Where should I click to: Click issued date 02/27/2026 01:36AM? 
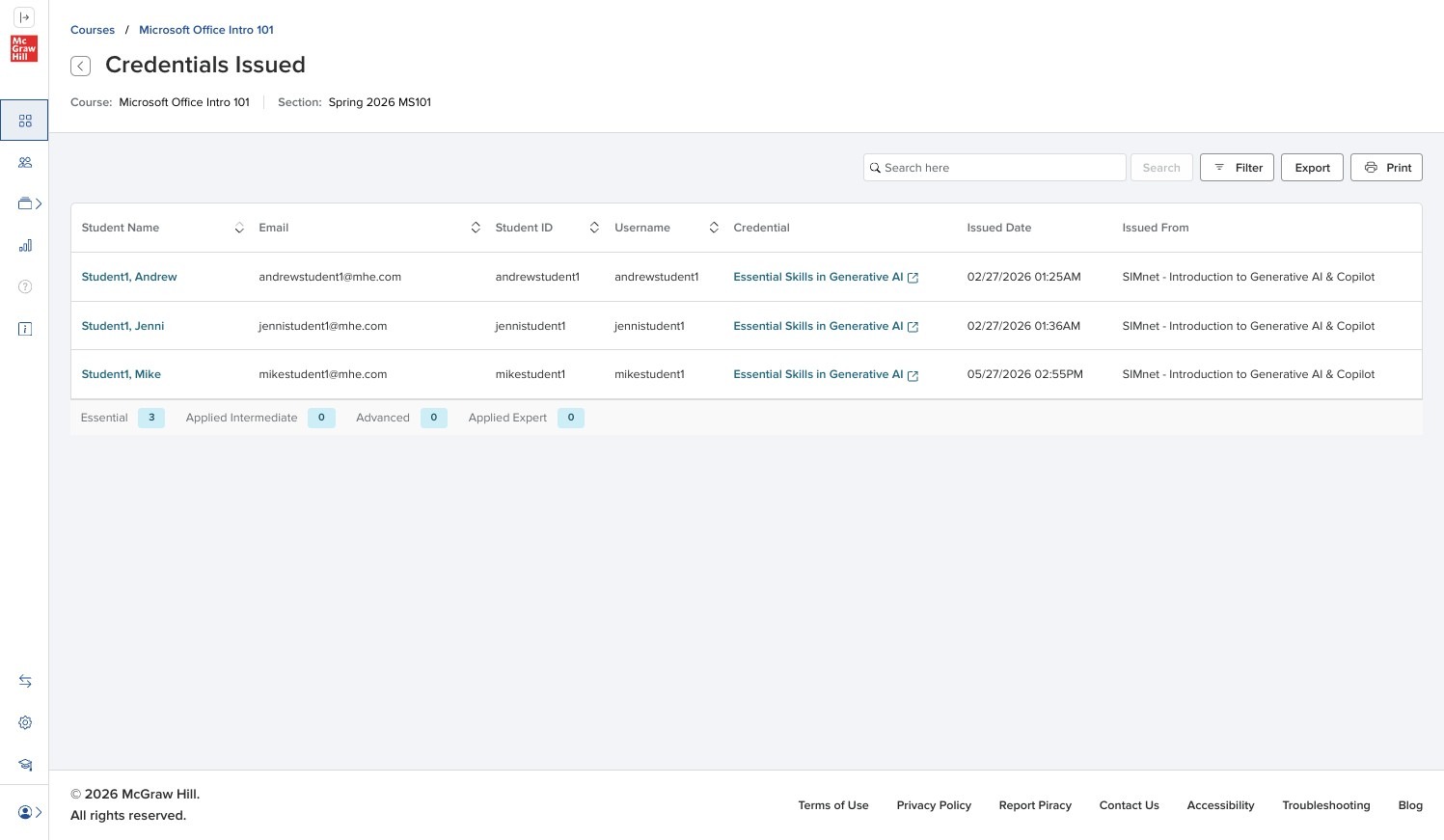coord(1023,326)
